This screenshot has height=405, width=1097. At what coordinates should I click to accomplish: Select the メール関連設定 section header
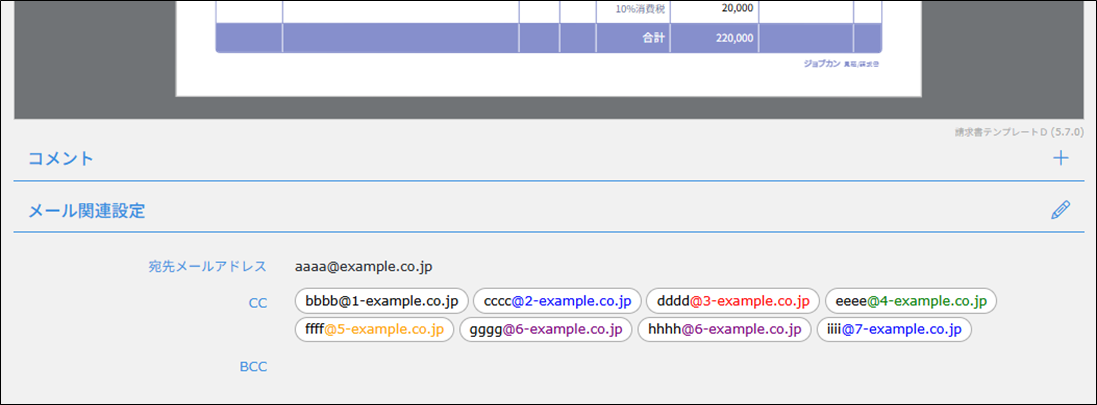[x=86, y=211]
